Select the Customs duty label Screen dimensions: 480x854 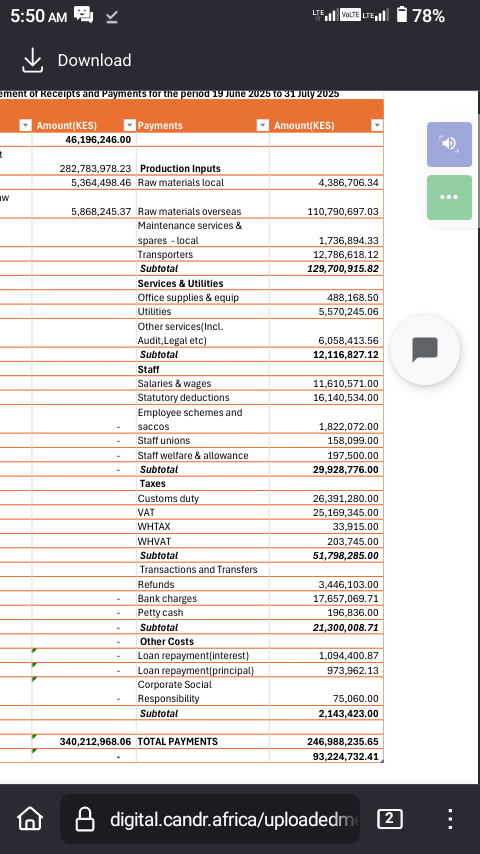pyautogui.click(x=168, y=498)
